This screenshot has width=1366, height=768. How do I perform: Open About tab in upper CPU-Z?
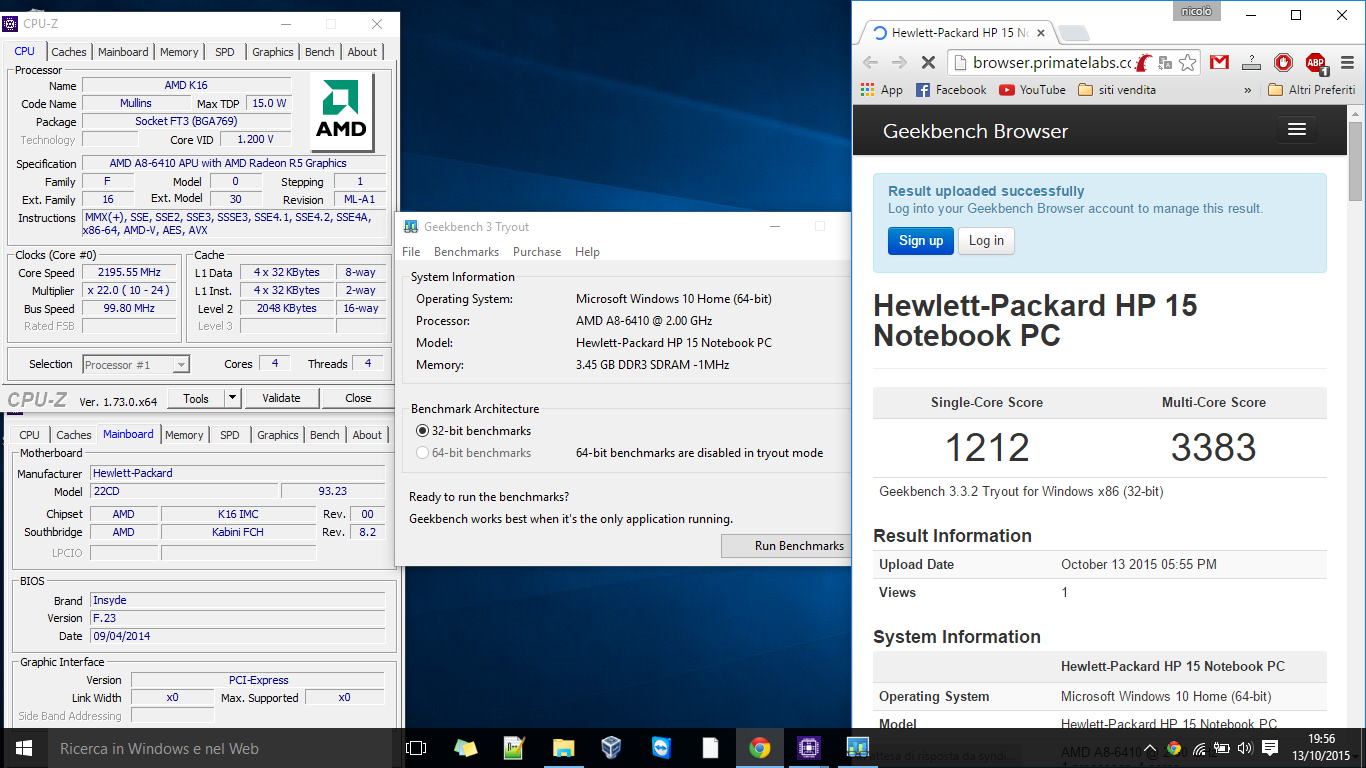pos(362,52)
